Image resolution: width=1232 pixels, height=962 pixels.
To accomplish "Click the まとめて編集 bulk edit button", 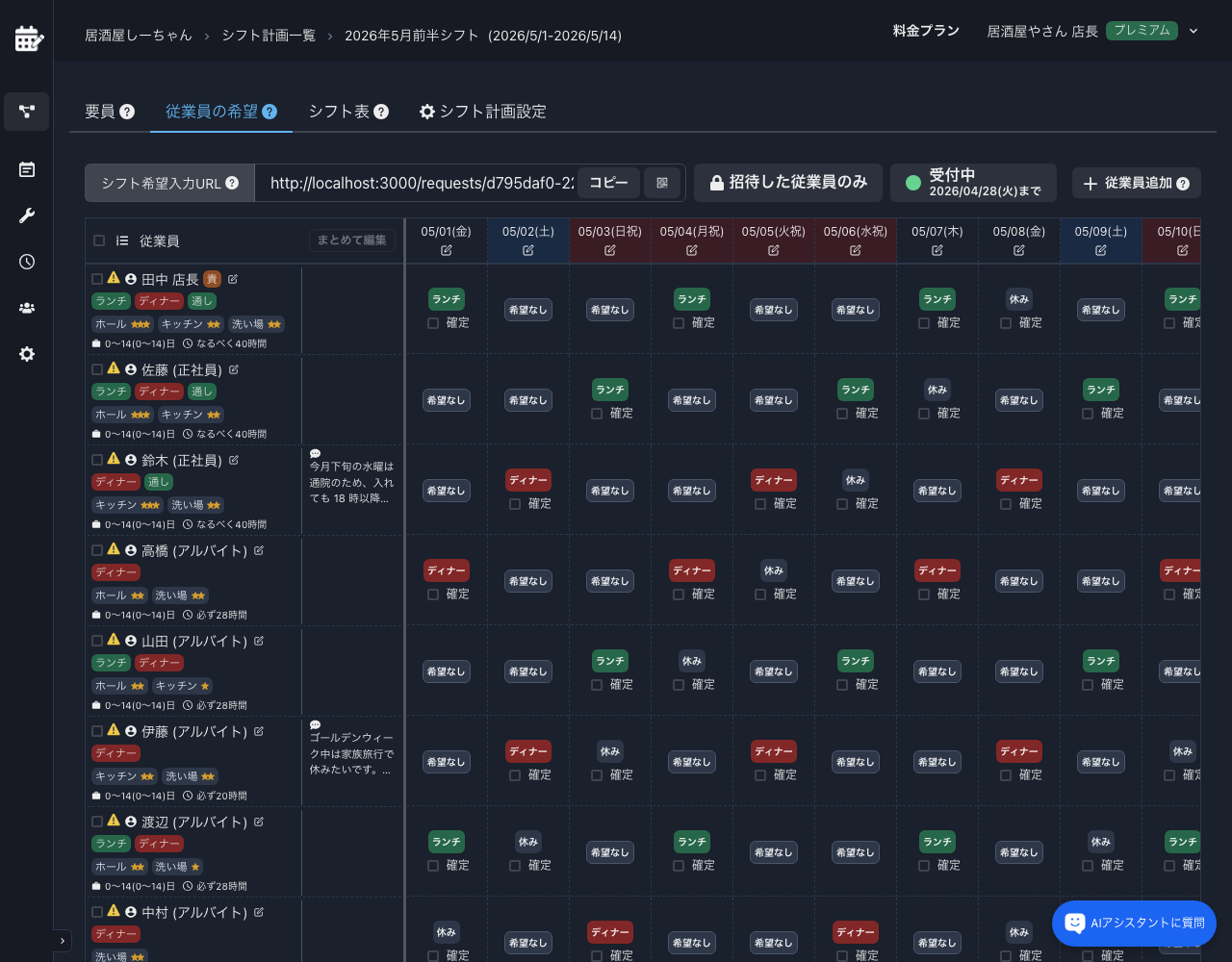I will pyautogui.click(x=351, y=240).
